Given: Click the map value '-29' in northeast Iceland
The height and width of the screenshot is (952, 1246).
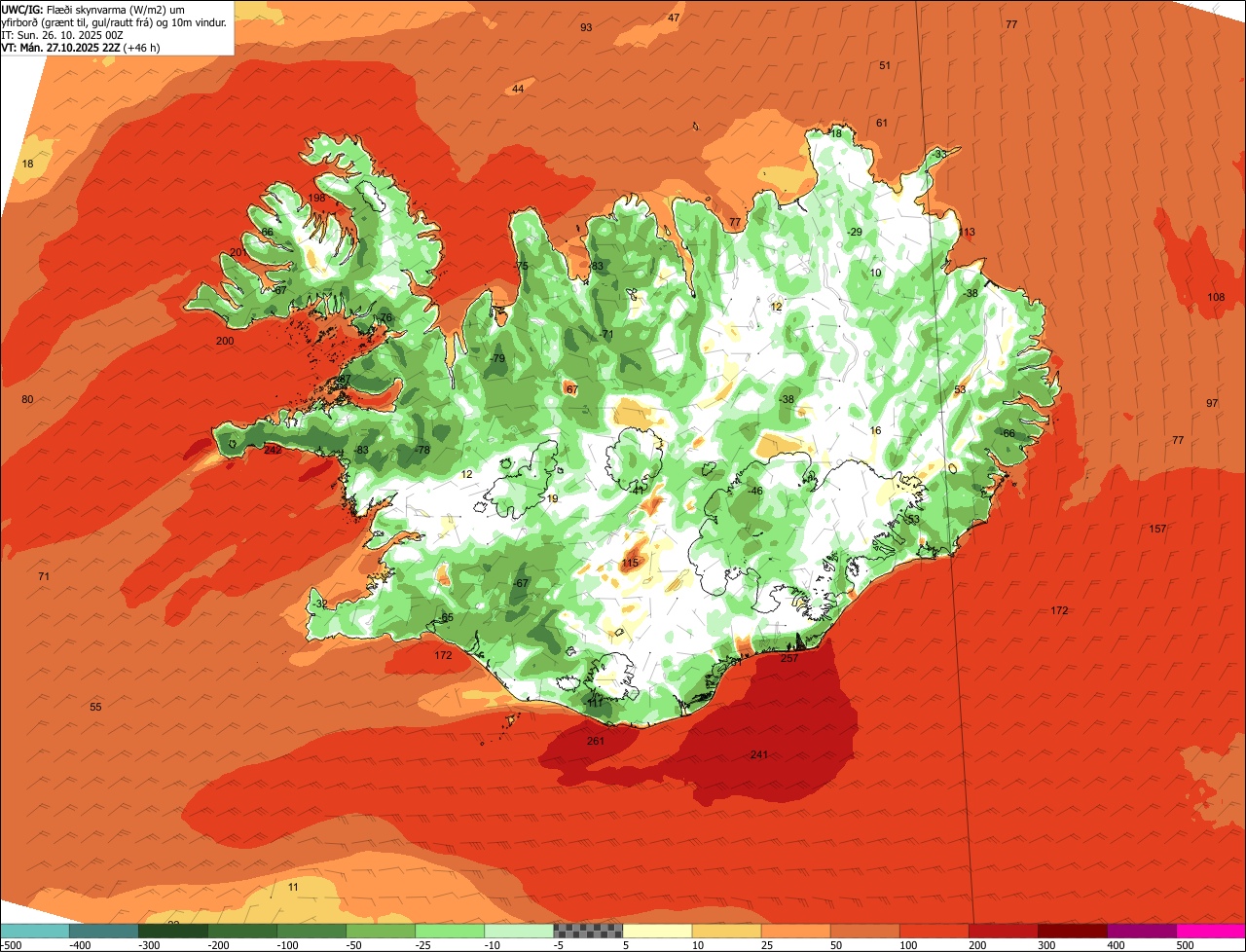Looking at the screenshot, I should [854, 232].
